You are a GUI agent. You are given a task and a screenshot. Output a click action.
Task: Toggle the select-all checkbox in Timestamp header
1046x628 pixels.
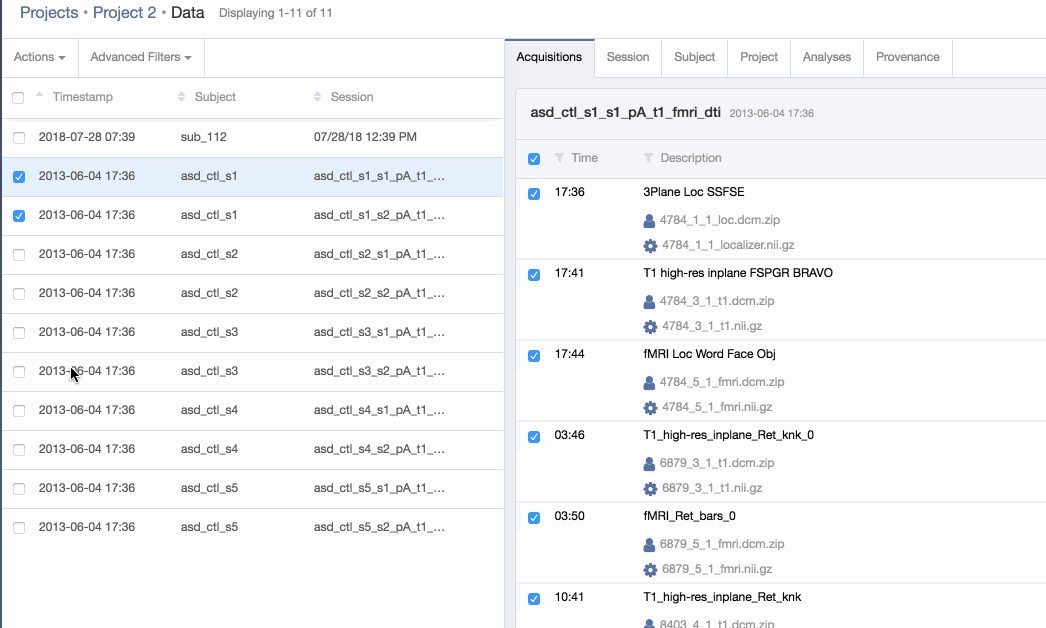pyautogui.click(x=18, y=97)
